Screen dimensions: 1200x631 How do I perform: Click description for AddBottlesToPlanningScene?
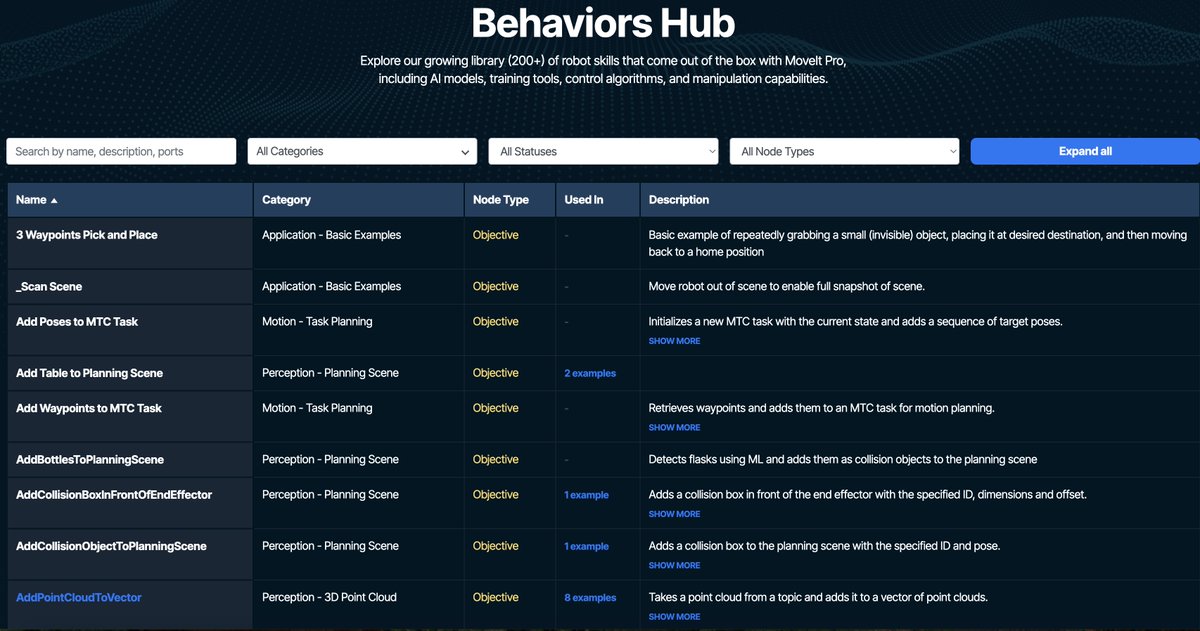coord(843,459)
